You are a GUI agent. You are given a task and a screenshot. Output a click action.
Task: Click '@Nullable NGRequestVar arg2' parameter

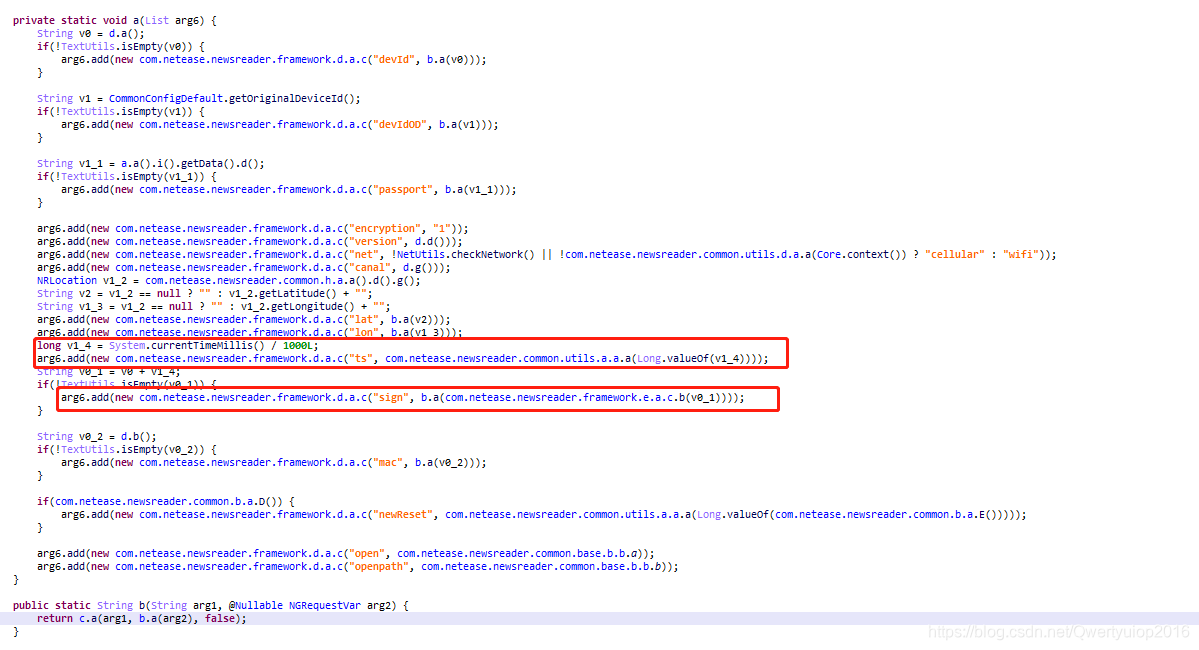[314, 606]
